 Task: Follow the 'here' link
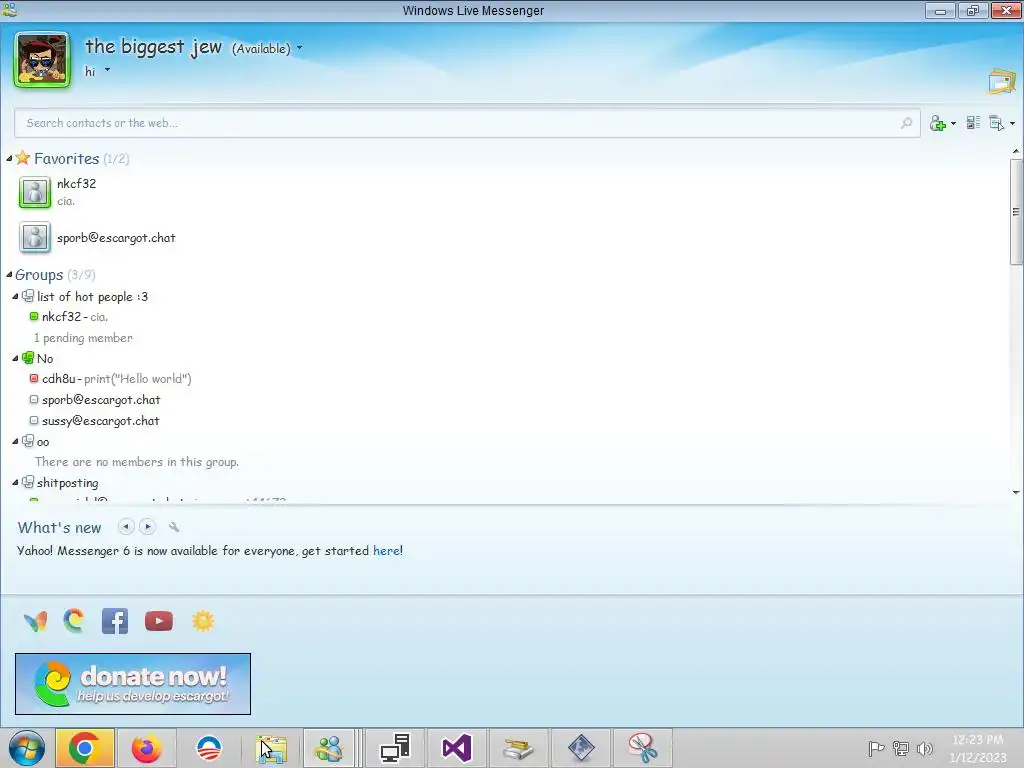[x=386, y=551]
